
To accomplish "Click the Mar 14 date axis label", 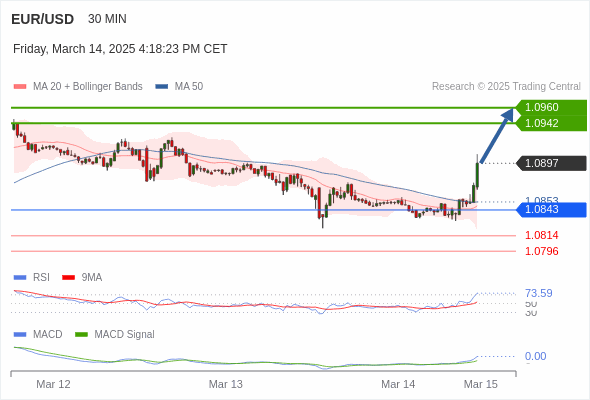I will 398,384.
